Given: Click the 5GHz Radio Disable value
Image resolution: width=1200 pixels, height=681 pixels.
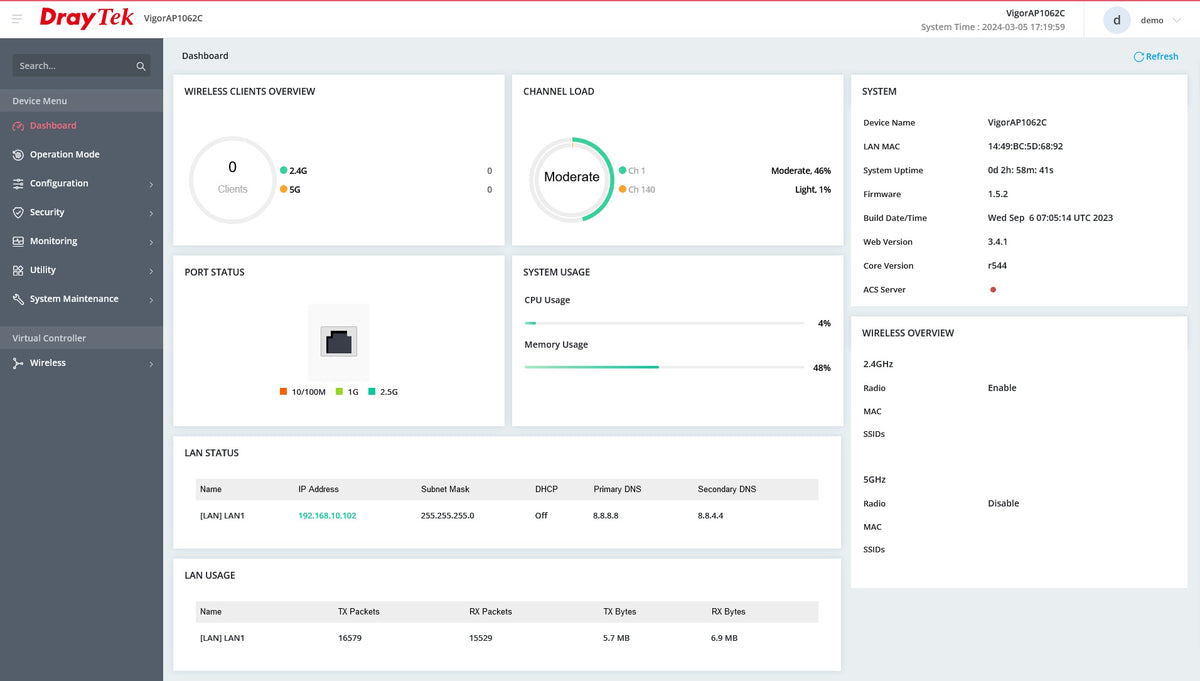Looking at the screenshot, I should (1003, 504).
